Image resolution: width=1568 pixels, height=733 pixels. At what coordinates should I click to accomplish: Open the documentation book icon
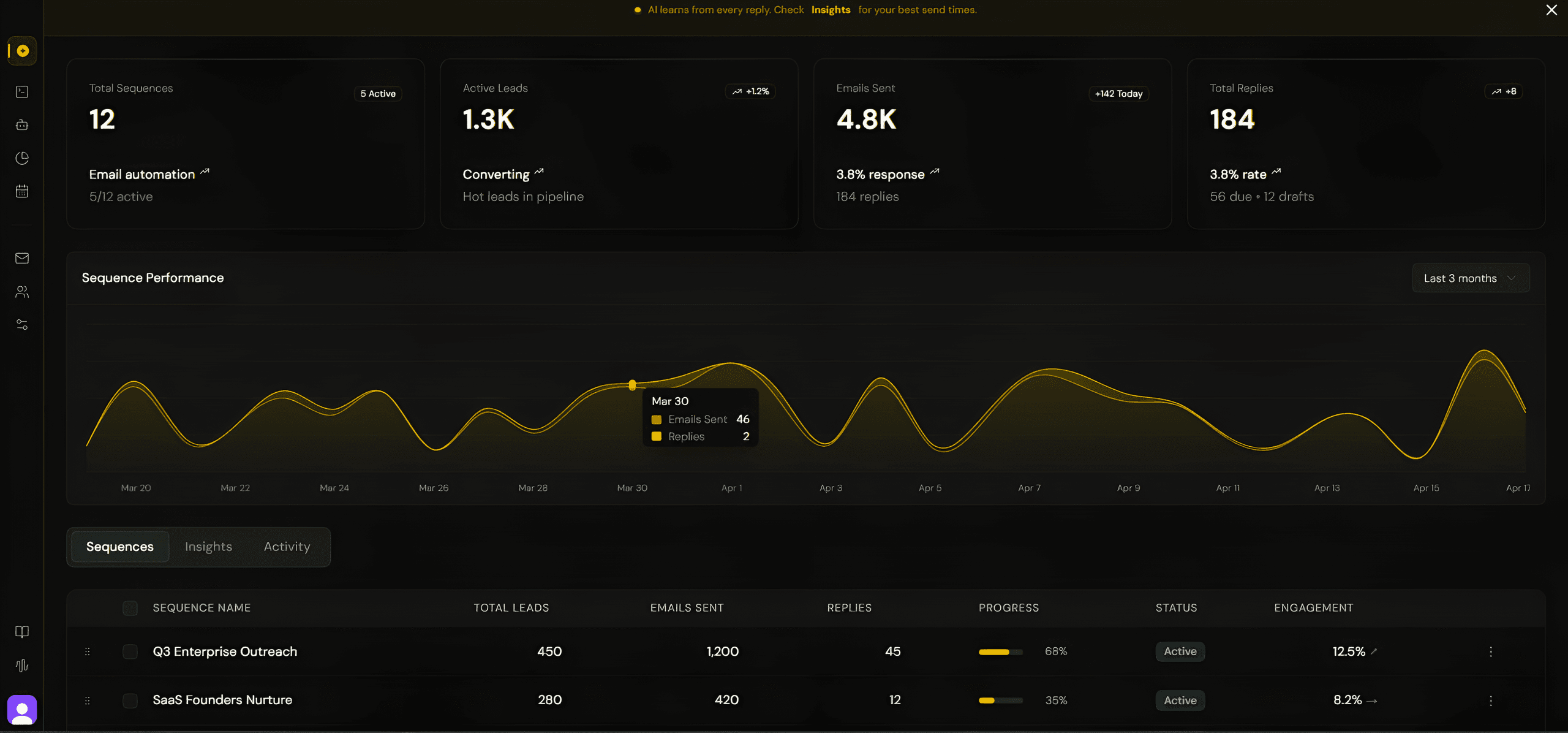click(22, 632)
